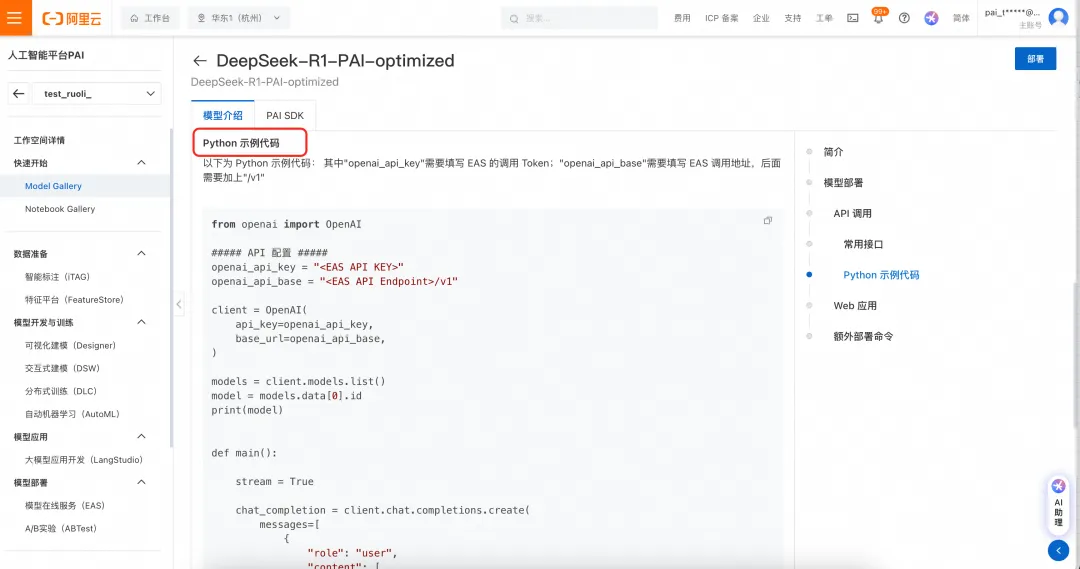Open the AI assistant icon in header
Viewport: 1080px width, 569px height.
point(931,19)
